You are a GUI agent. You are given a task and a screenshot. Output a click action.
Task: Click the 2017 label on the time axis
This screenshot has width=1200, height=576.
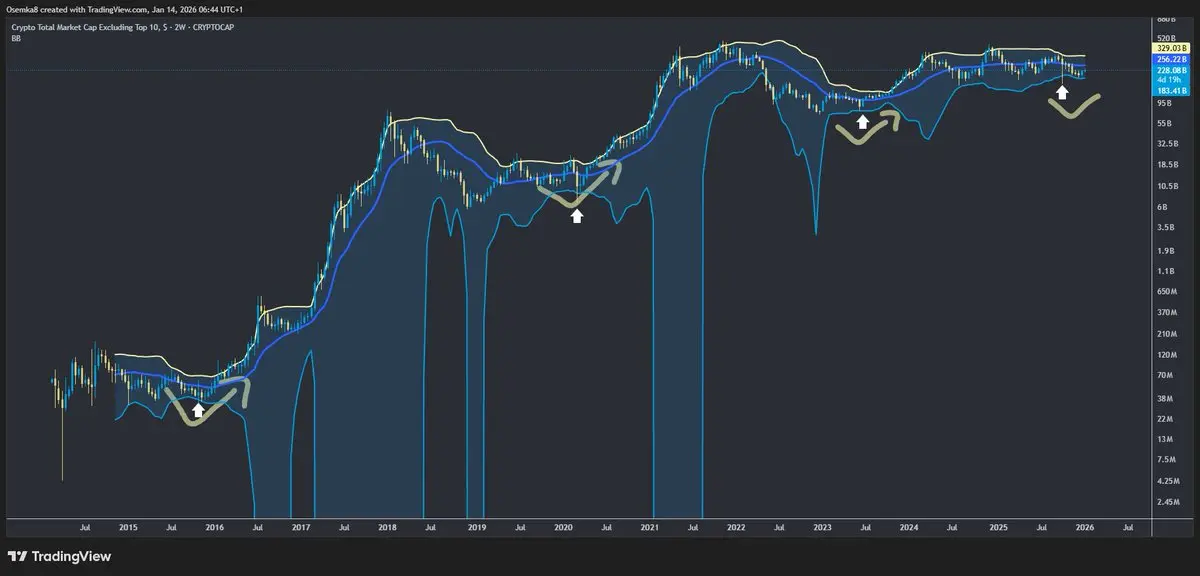(x=301, y=525)
